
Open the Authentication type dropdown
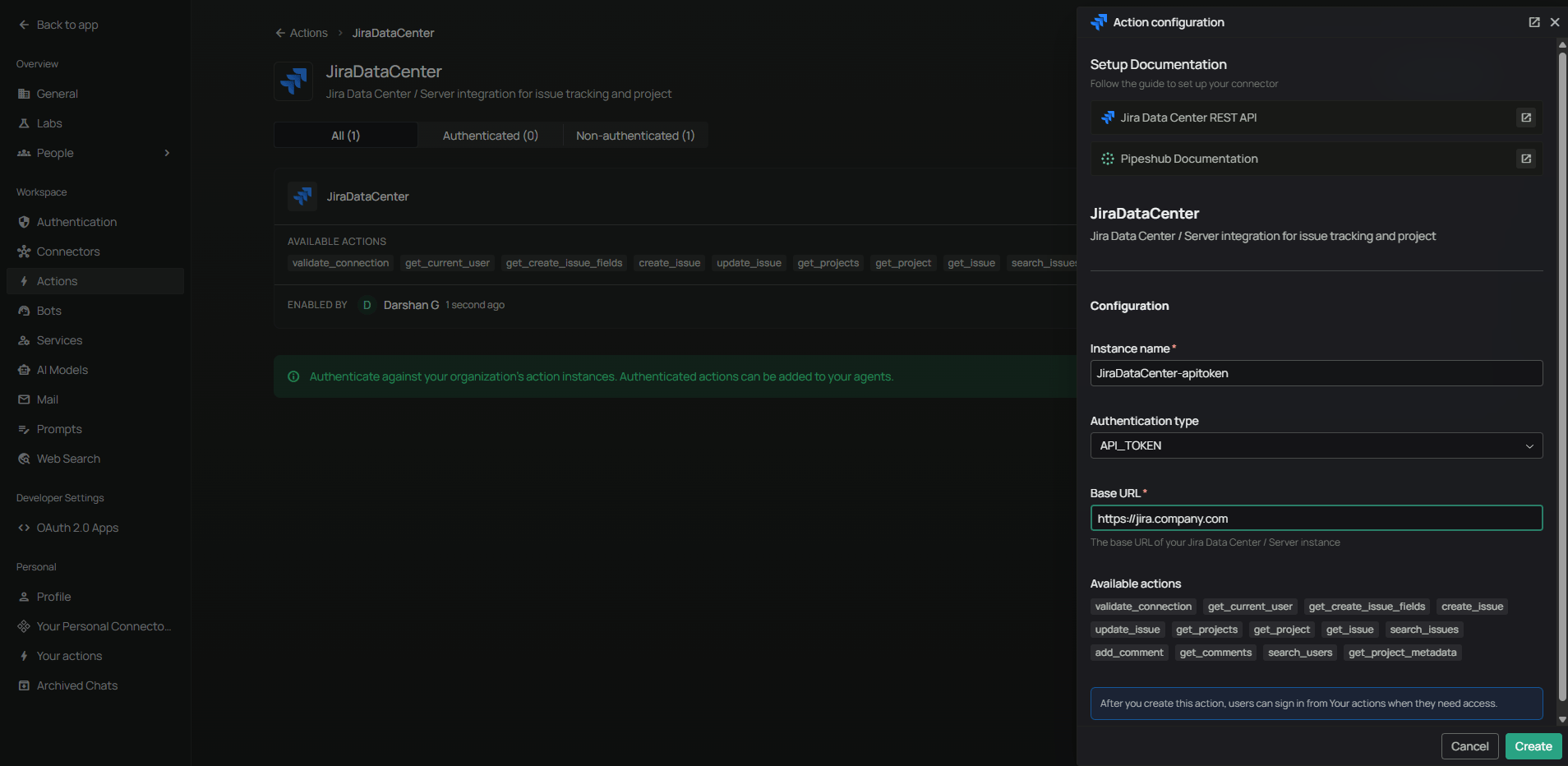pyautogui.click(x=1317, y=445)
